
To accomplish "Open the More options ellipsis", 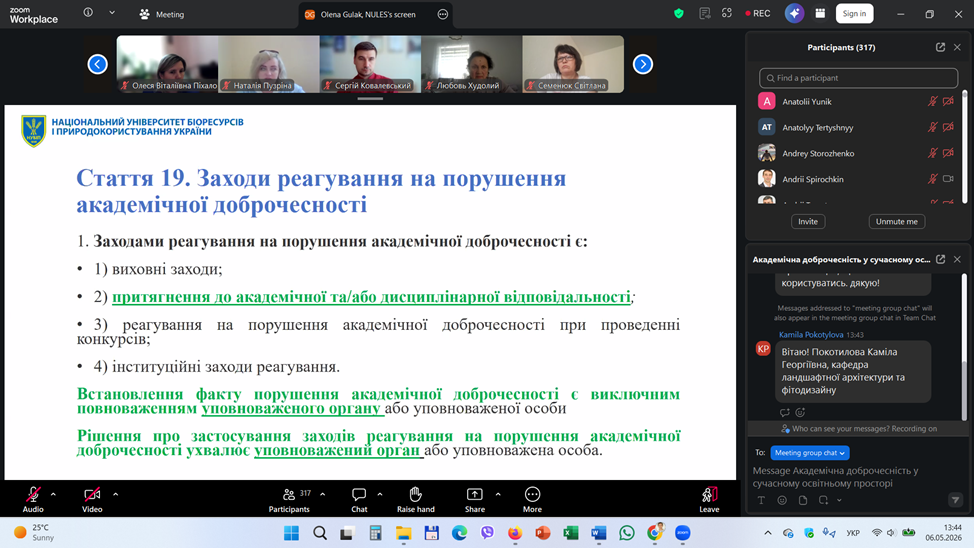I will pyautogui.click(x=532, y=500).
